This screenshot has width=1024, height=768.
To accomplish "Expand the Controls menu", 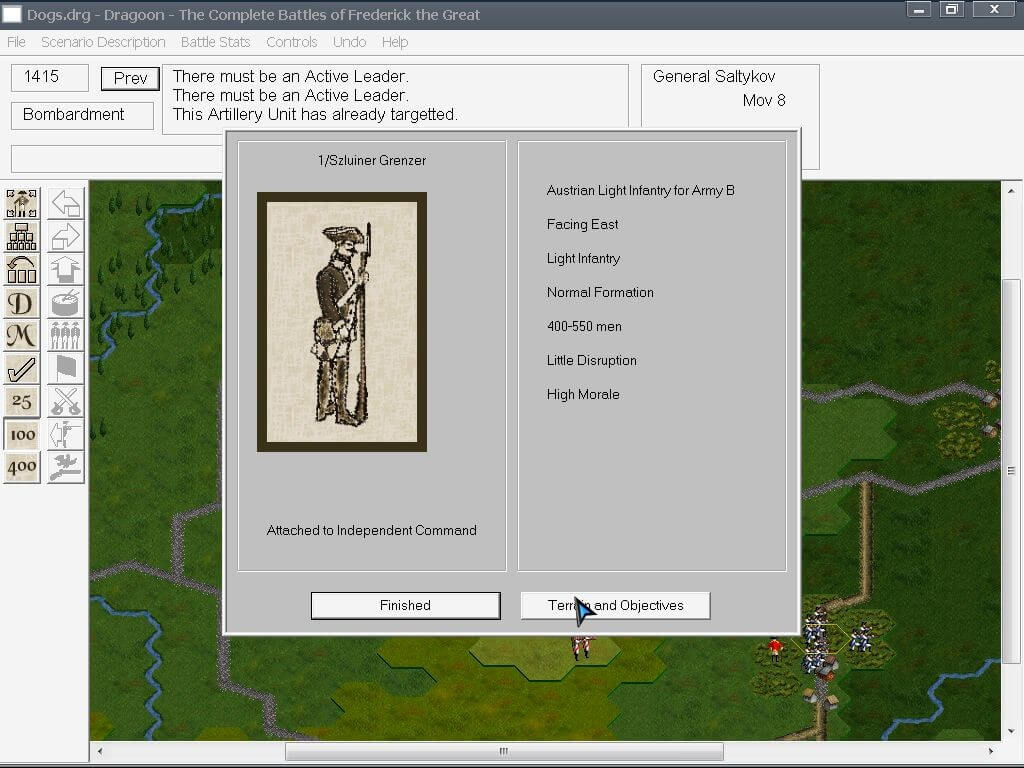I will 291,42.
